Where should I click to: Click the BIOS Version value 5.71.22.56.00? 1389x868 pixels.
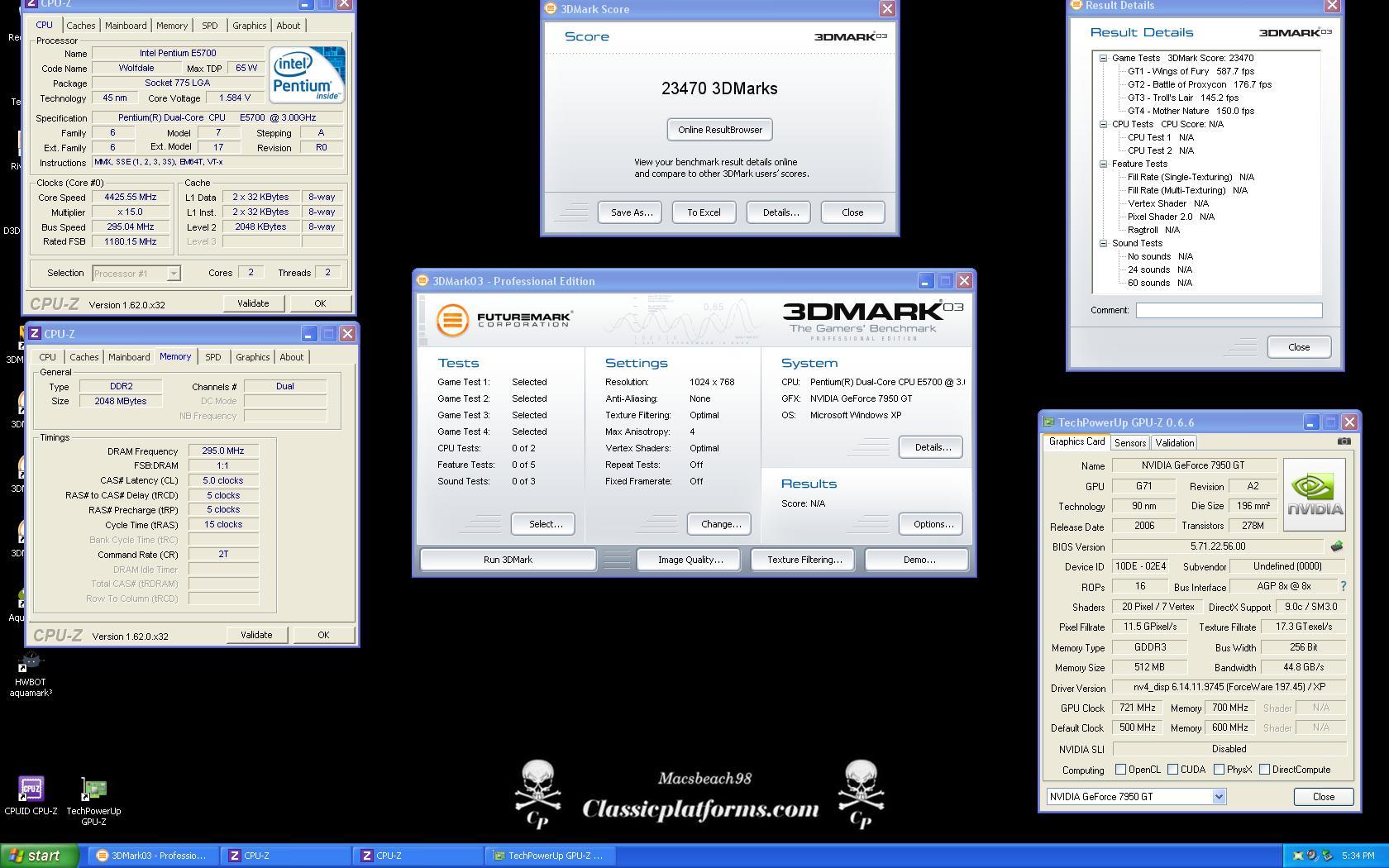tap(1217, 547)
